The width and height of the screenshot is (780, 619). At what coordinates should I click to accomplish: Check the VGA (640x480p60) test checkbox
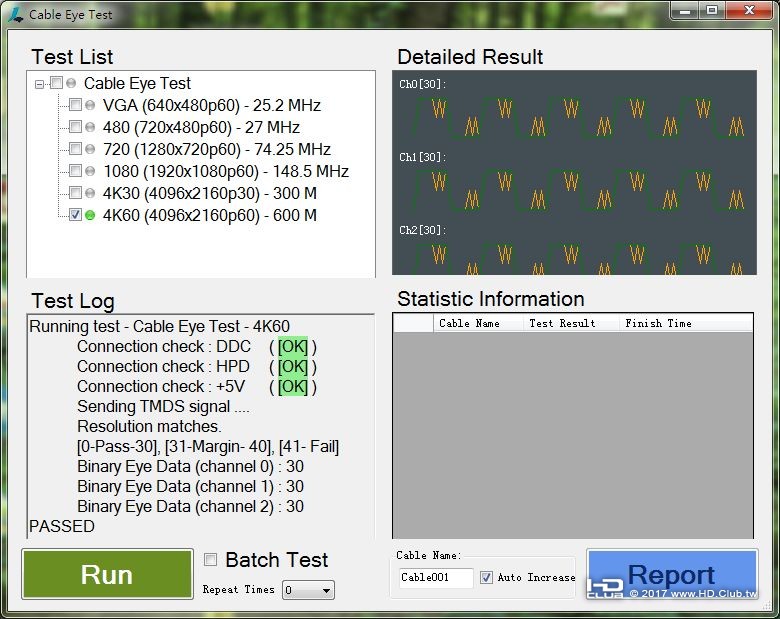(75, 104)
